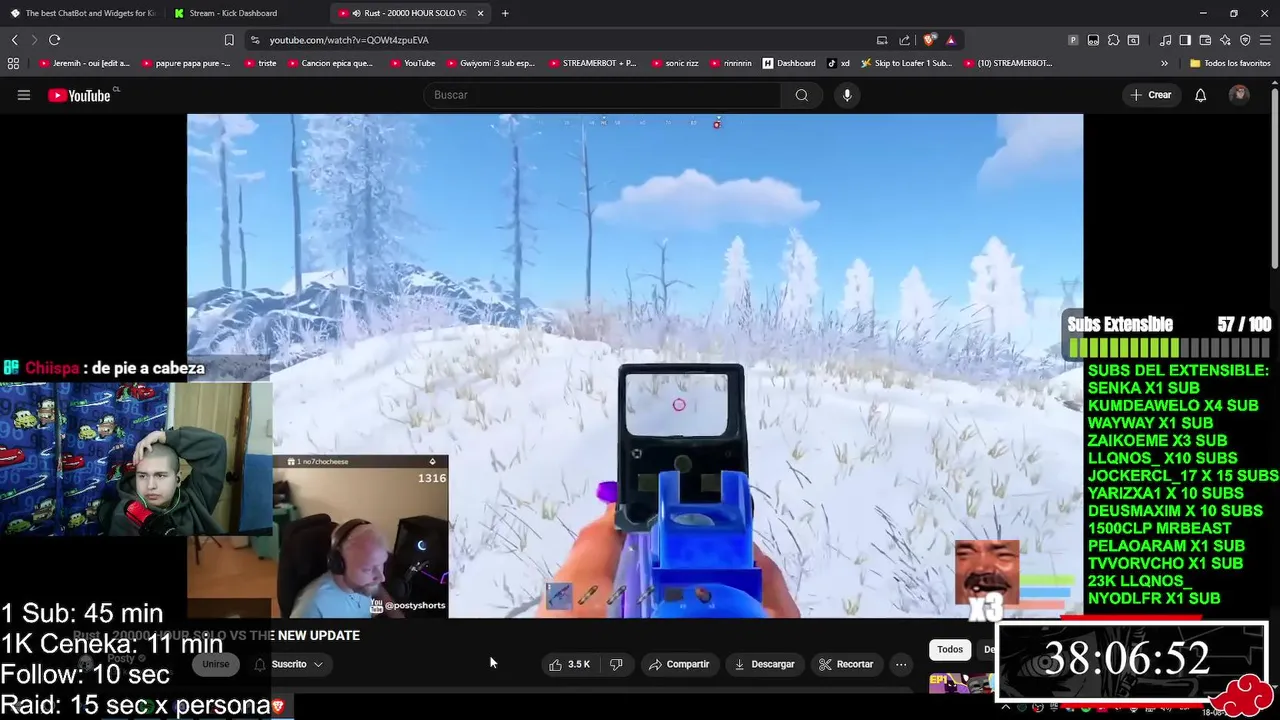The image size is (1280, 720).
Task: Open the Todos los favoritos folder
Action: coord(1230,63)
